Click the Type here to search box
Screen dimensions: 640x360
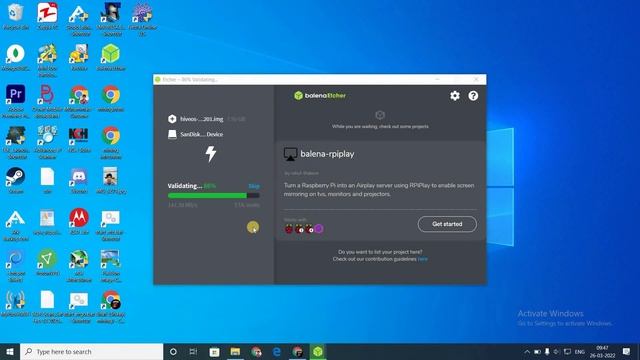91,351
